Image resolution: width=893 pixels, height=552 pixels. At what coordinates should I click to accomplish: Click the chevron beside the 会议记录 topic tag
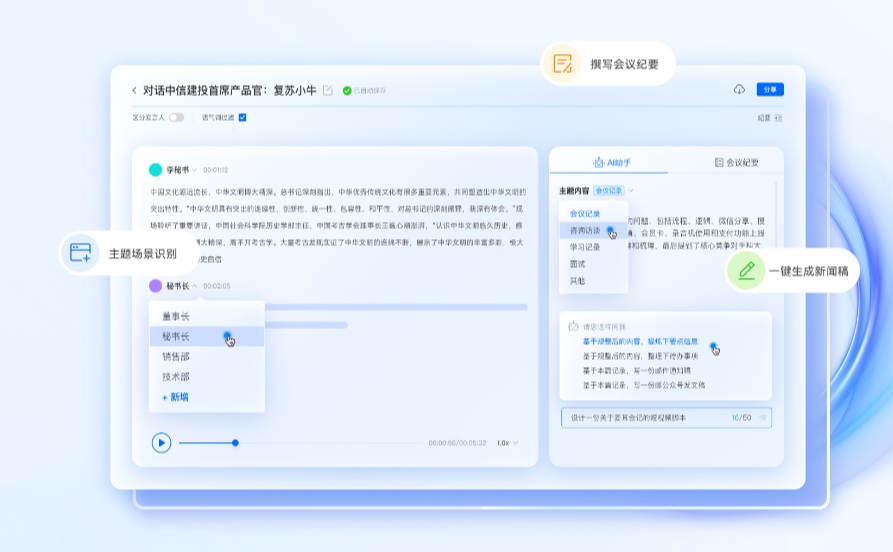point(630,190)
